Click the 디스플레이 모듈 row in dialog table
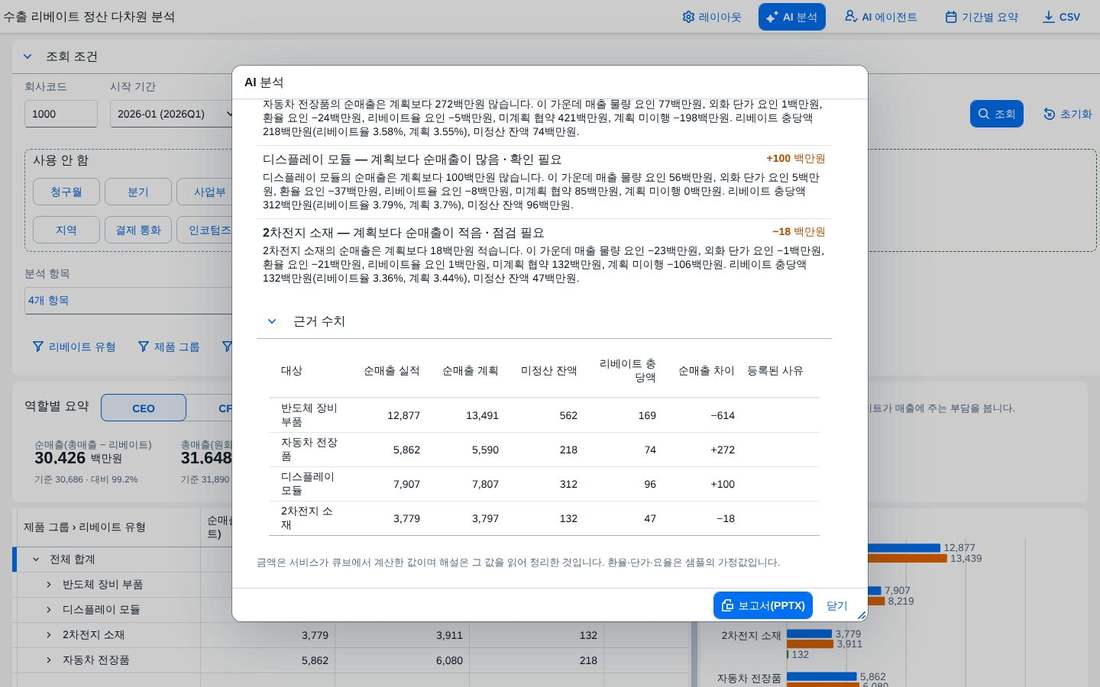Viewport: 1100px width, 687px height. point(544,483)
